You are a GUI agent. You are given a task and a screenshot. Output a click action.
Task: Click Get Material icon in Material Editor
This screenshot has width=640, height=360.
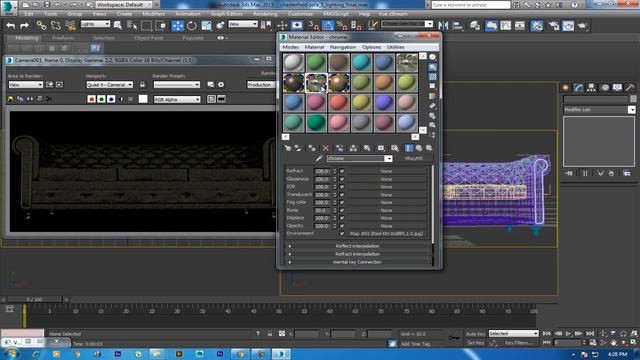(288, 148)
